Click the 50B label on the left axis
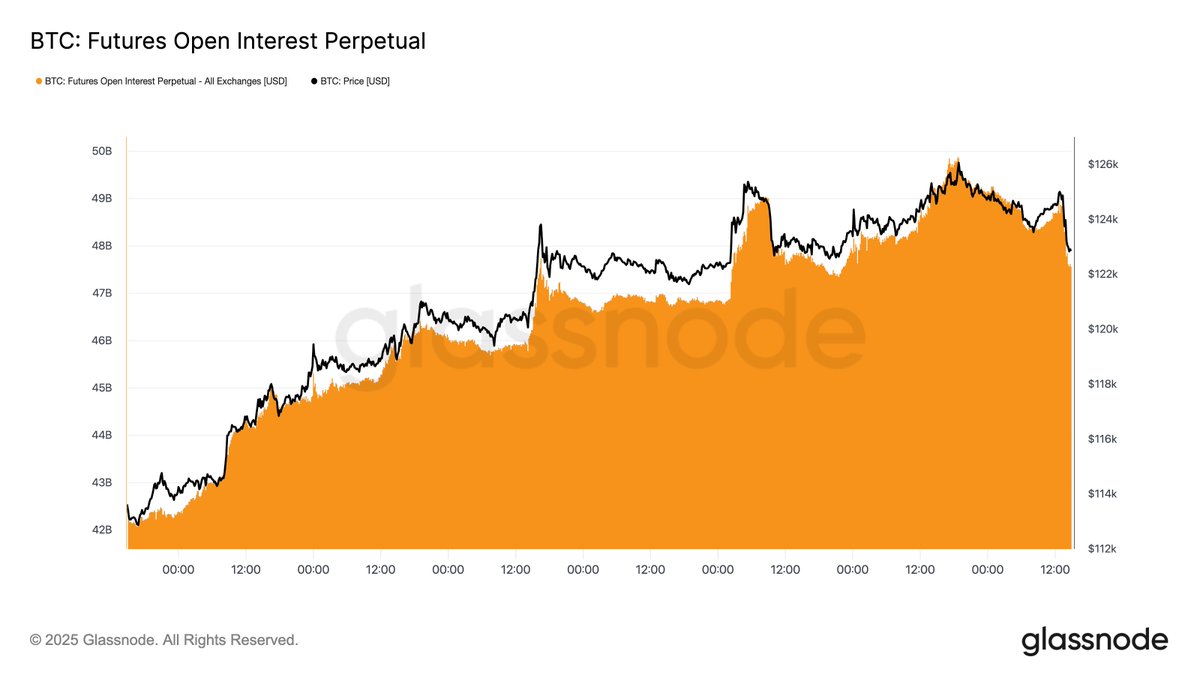 [x=102, y=151]
